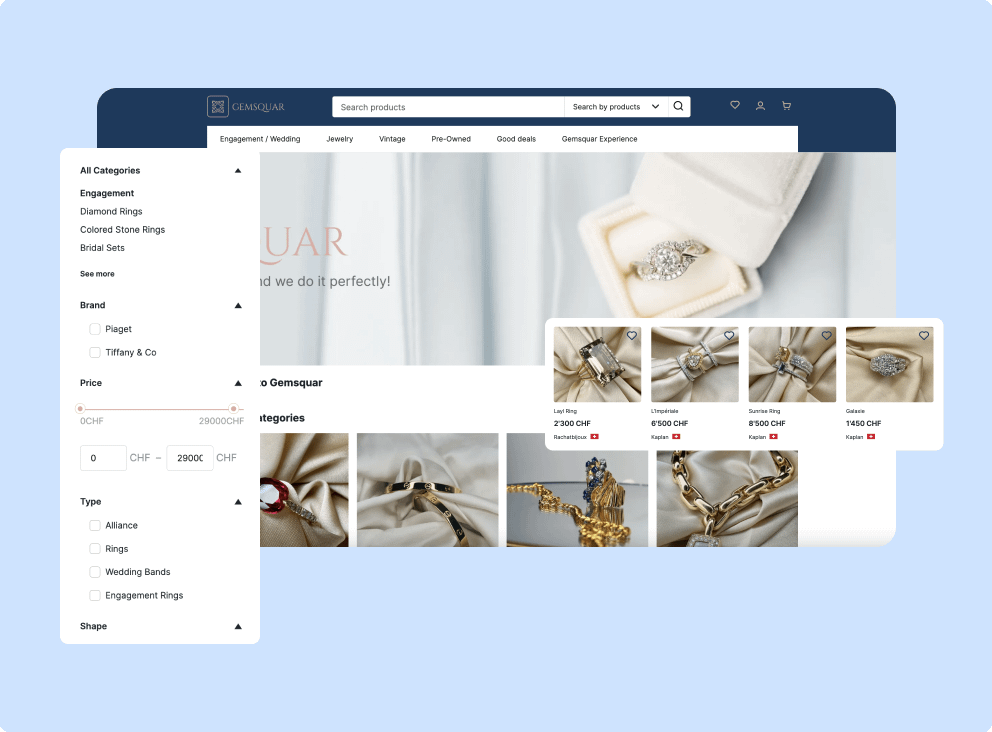Enable the Piaget brand filter

(x=94, y=328)
